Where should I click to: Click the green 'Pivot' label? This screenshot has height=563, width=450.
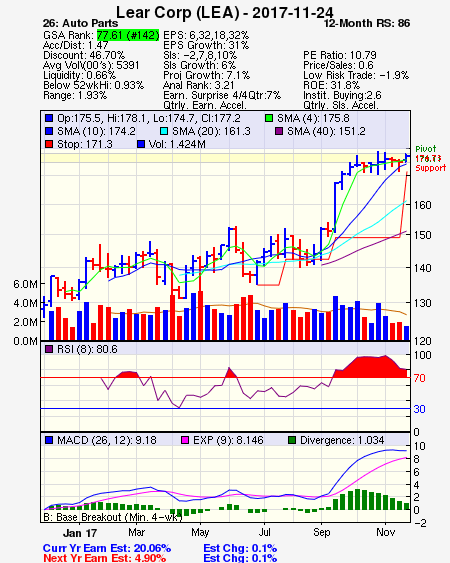tap(426, 149)
